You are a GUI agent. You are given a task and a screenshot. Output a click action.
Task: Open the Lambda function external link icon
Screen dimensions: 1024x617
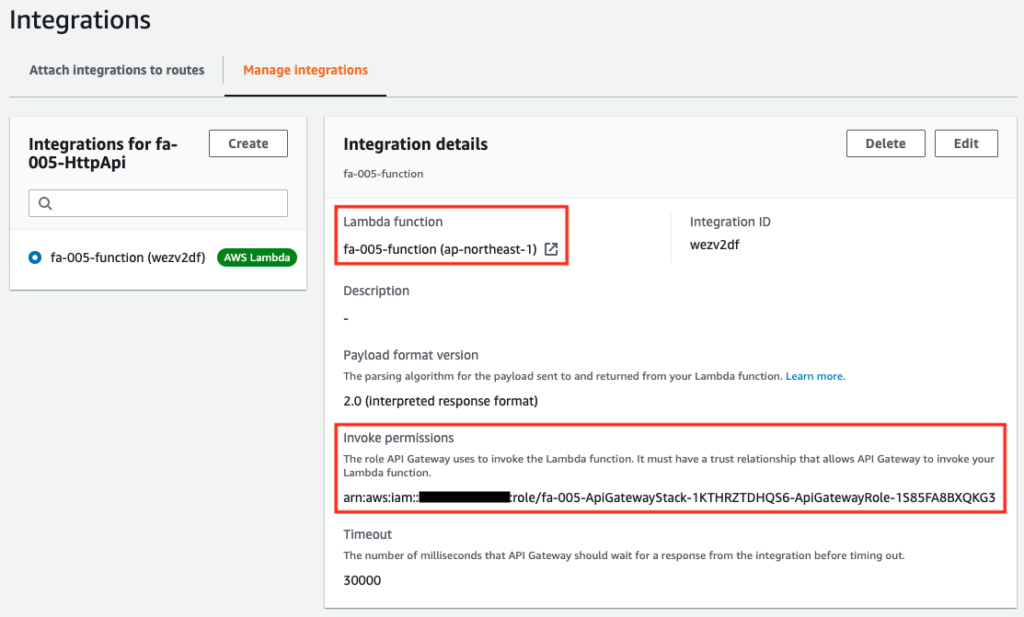(551, 249)
